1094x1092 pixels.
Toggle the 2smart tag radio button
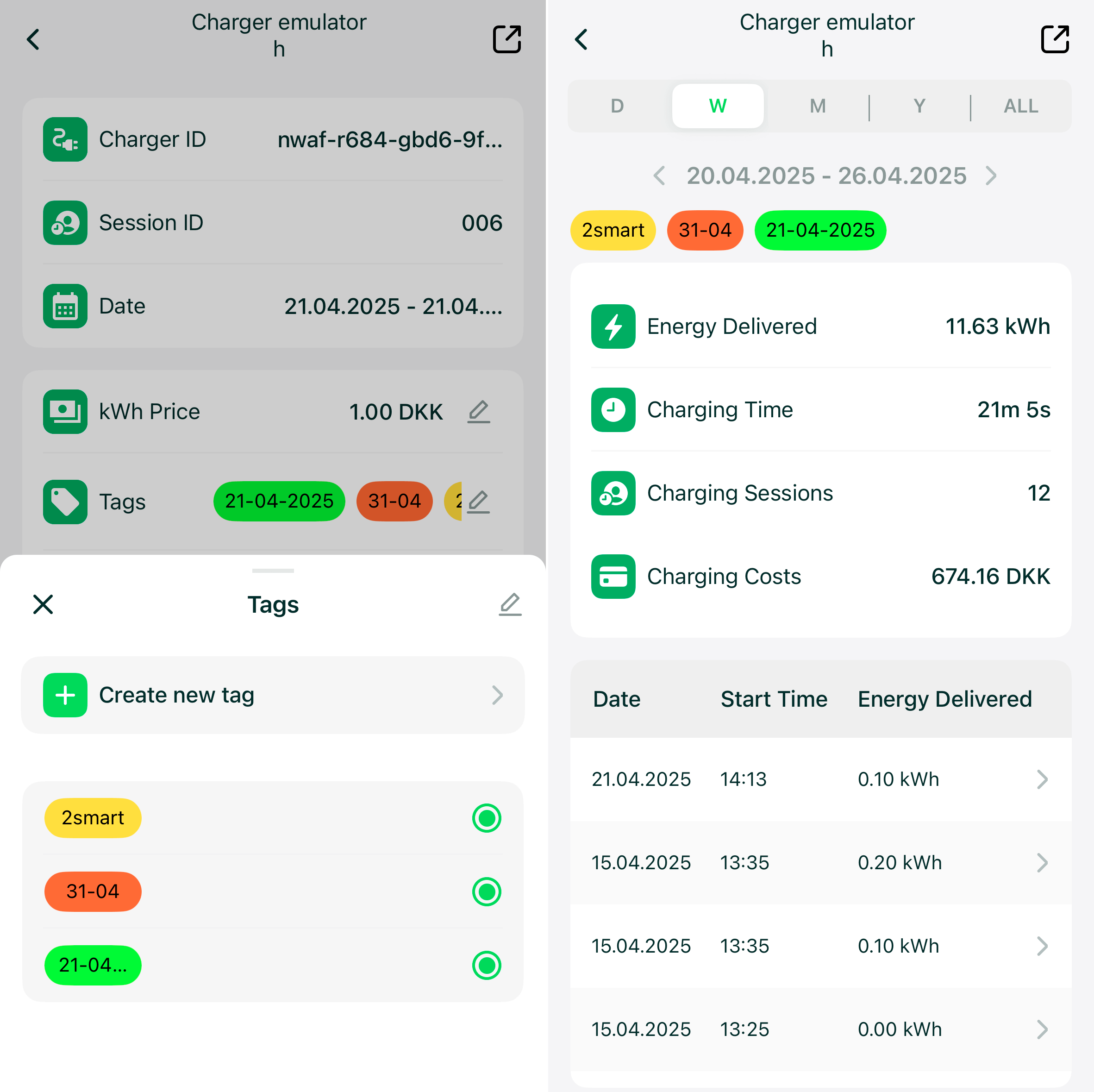487,818
